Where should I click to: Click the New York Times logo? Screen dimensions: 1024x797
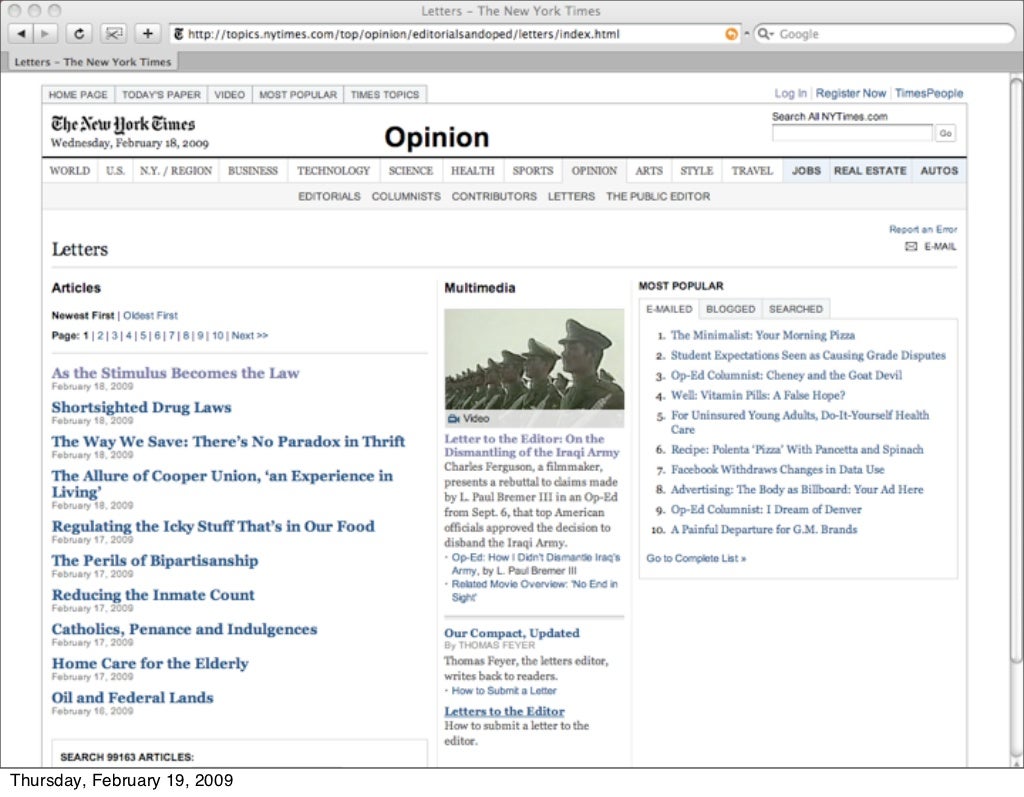coord(123,123)
